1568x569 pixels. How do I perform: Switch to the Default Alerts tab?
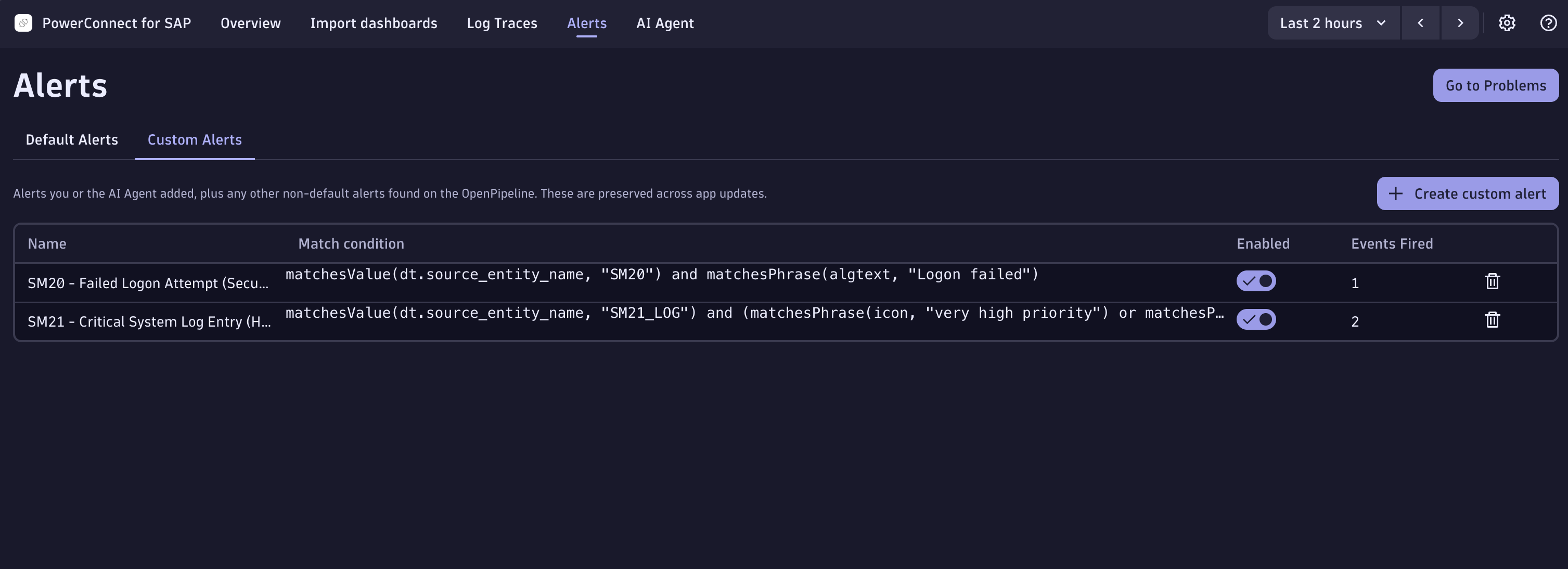coord(72,140)
